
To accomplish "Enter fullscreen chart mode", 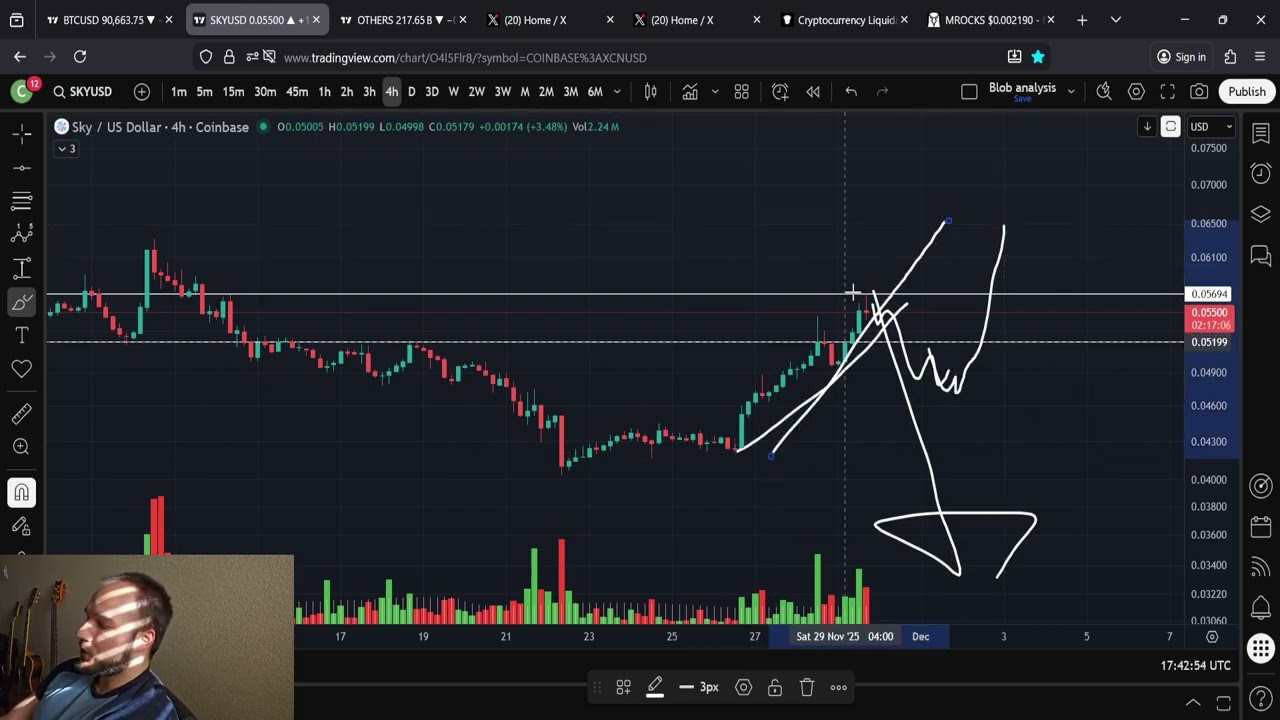I will coord(1167,92).
